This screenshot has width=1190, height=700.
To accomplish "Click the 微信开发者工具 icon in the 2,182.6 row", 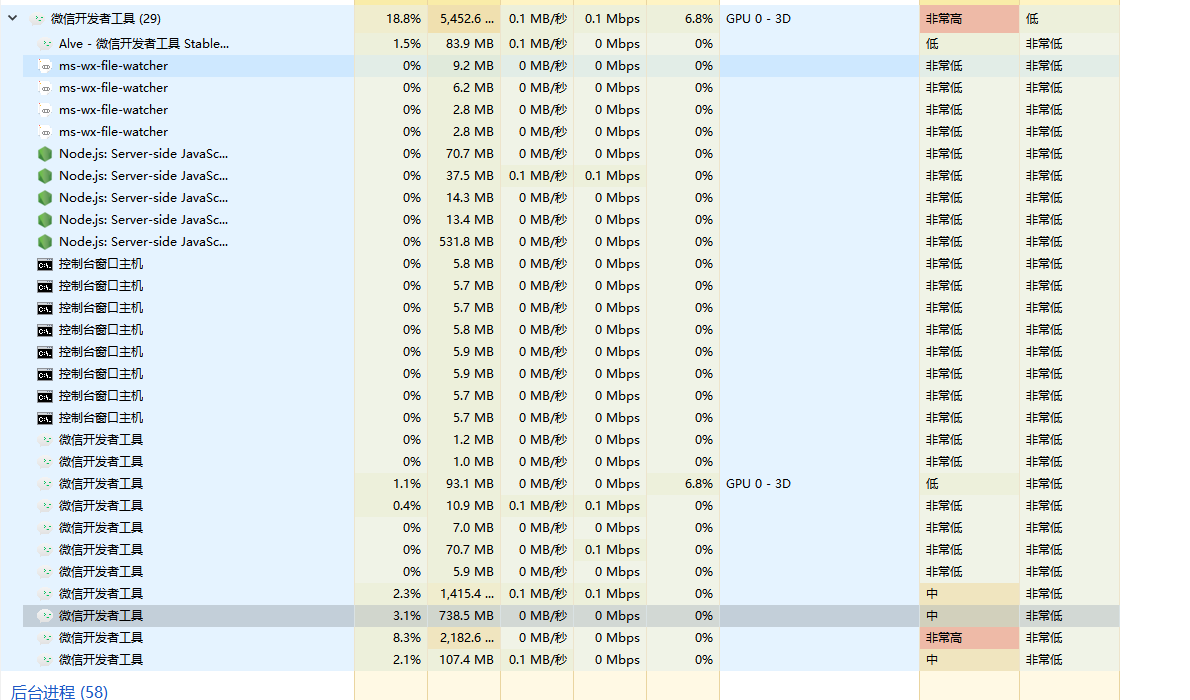I will click(46, 639).
